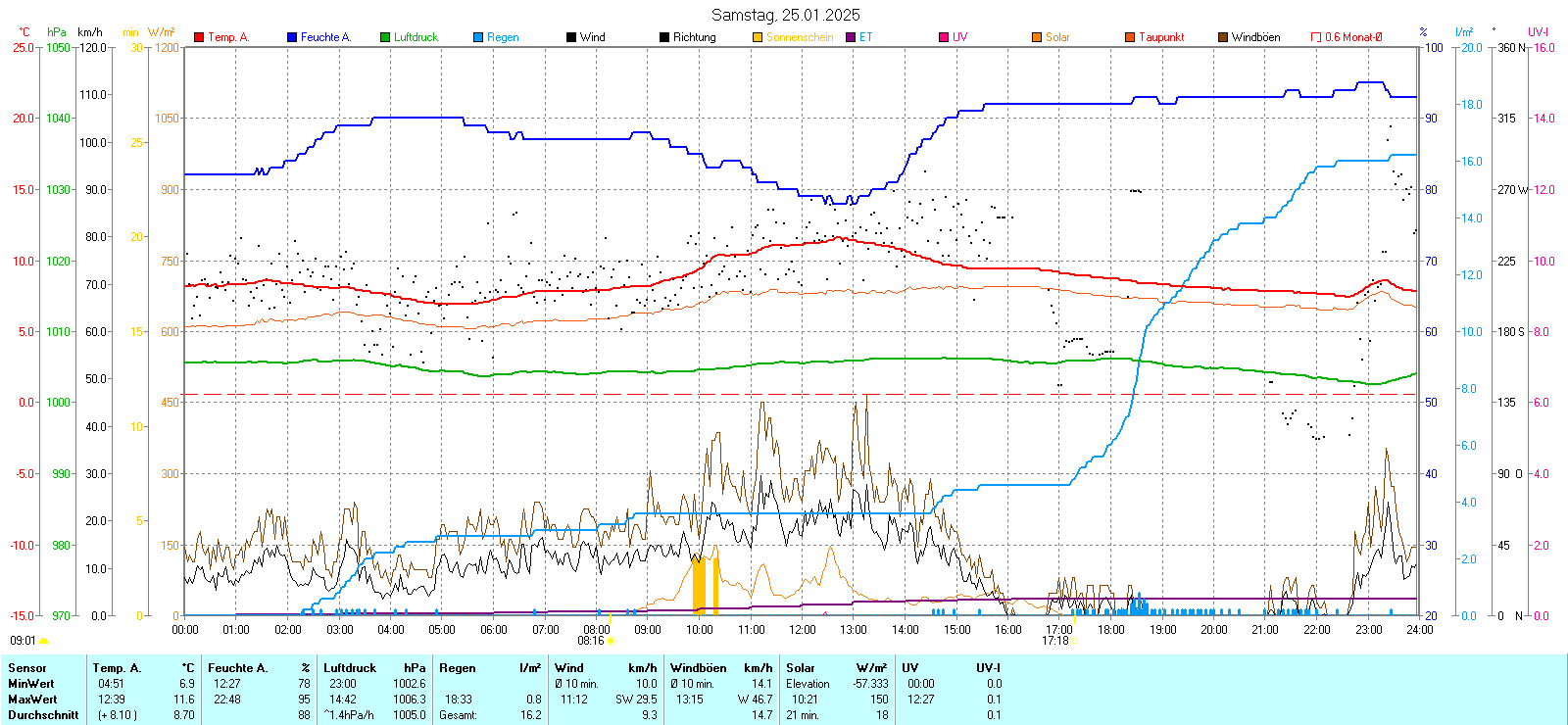Toggle the 0.6 Monat-Ø hollow box
Viewport: 1568px width, 725px height.
1316,37
